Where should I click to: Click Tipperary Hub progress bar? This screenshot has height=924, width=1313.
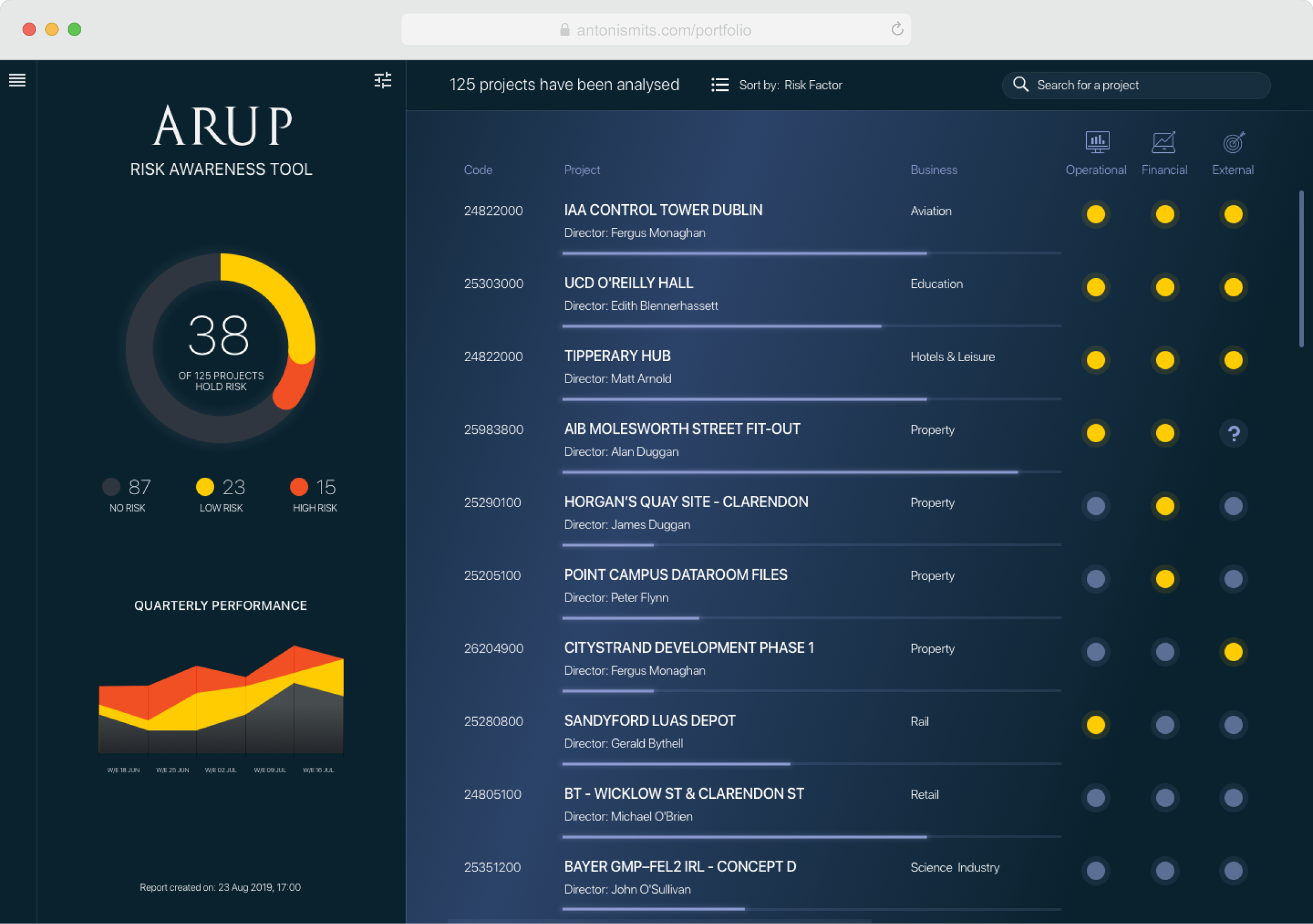(743, 399)
